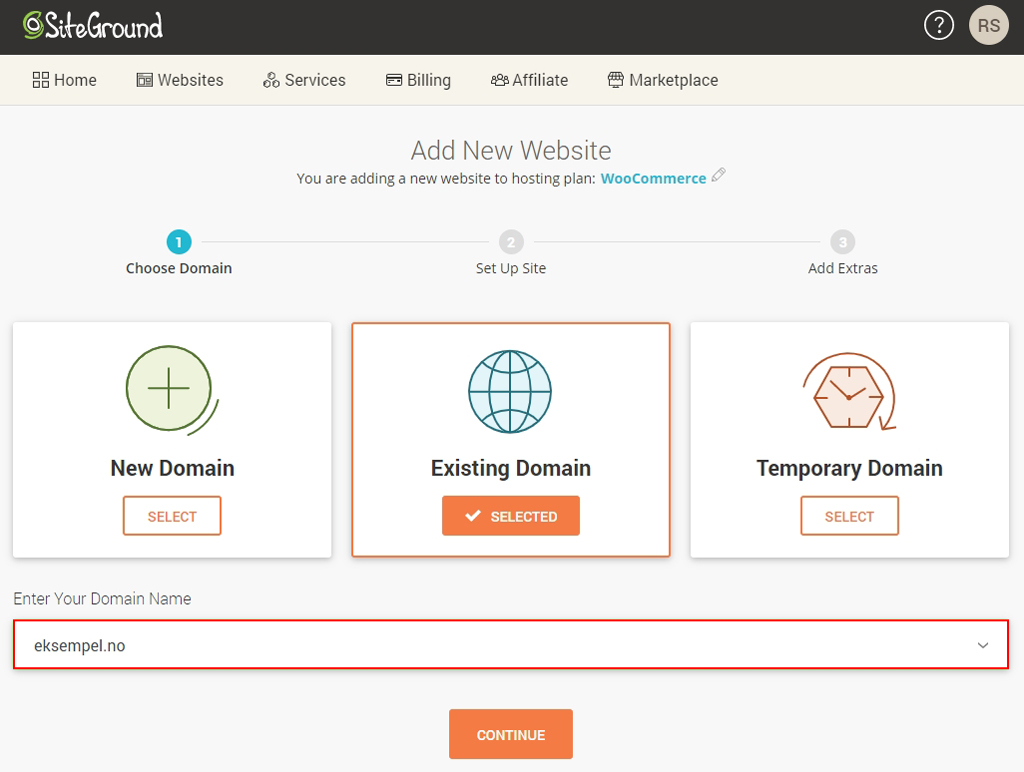This screenshot has height=772, width=1024.
Task: Click the step 1 circle indicator
Action: [179, 242]
